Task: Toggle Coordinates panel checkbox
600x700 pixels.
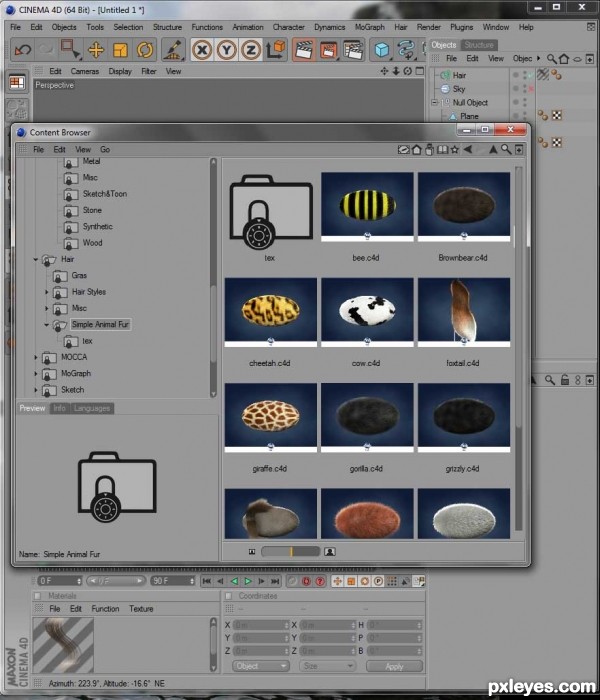Action: pyautogui.click(x=229, y=596)
